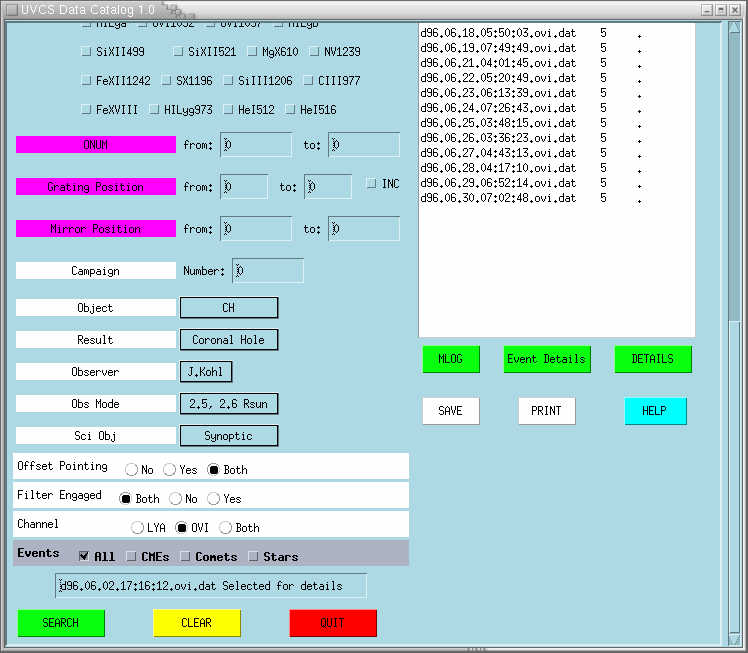This screenshot has height=653, width=748.
Task: Expand the Observer J.Kohl option menu
Action: pos(205,372)
